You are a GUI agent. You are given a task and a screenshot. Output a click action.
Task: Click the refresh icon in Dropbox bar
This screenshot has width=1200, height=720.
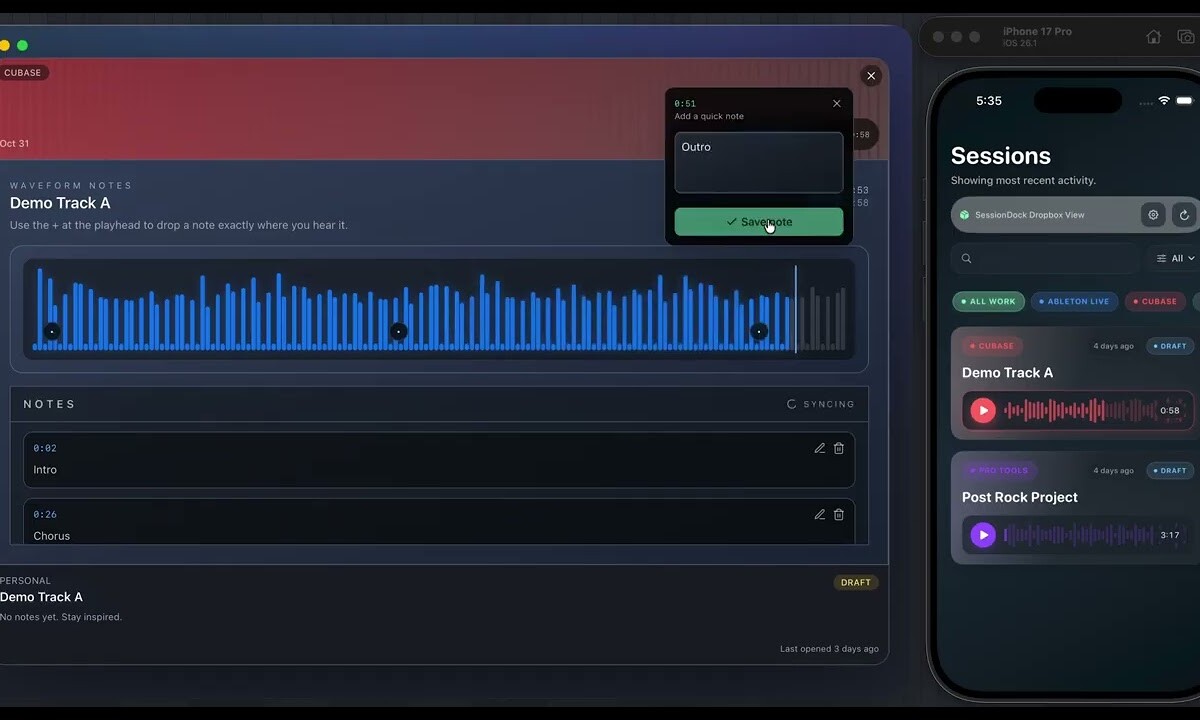[x=1184, y=215]
